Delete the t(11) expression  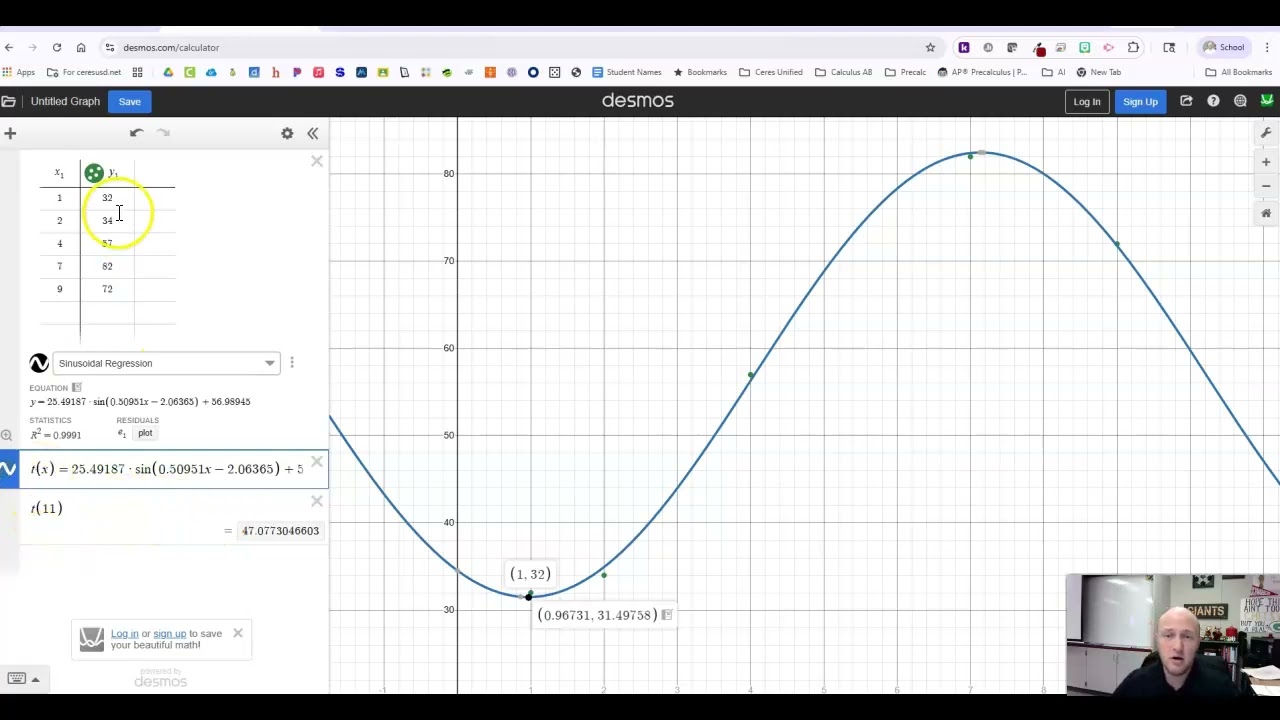317,501
